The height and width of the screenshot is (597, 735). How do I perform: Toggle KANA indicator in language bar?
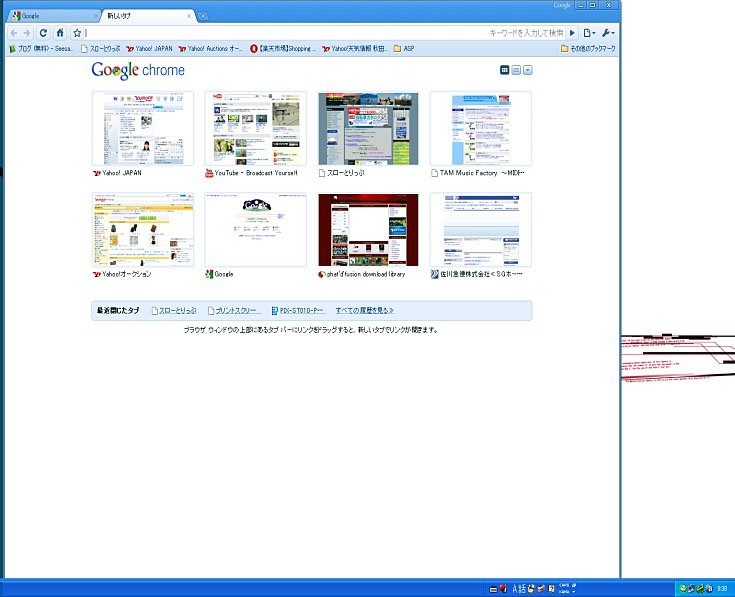tap(564, 591)
